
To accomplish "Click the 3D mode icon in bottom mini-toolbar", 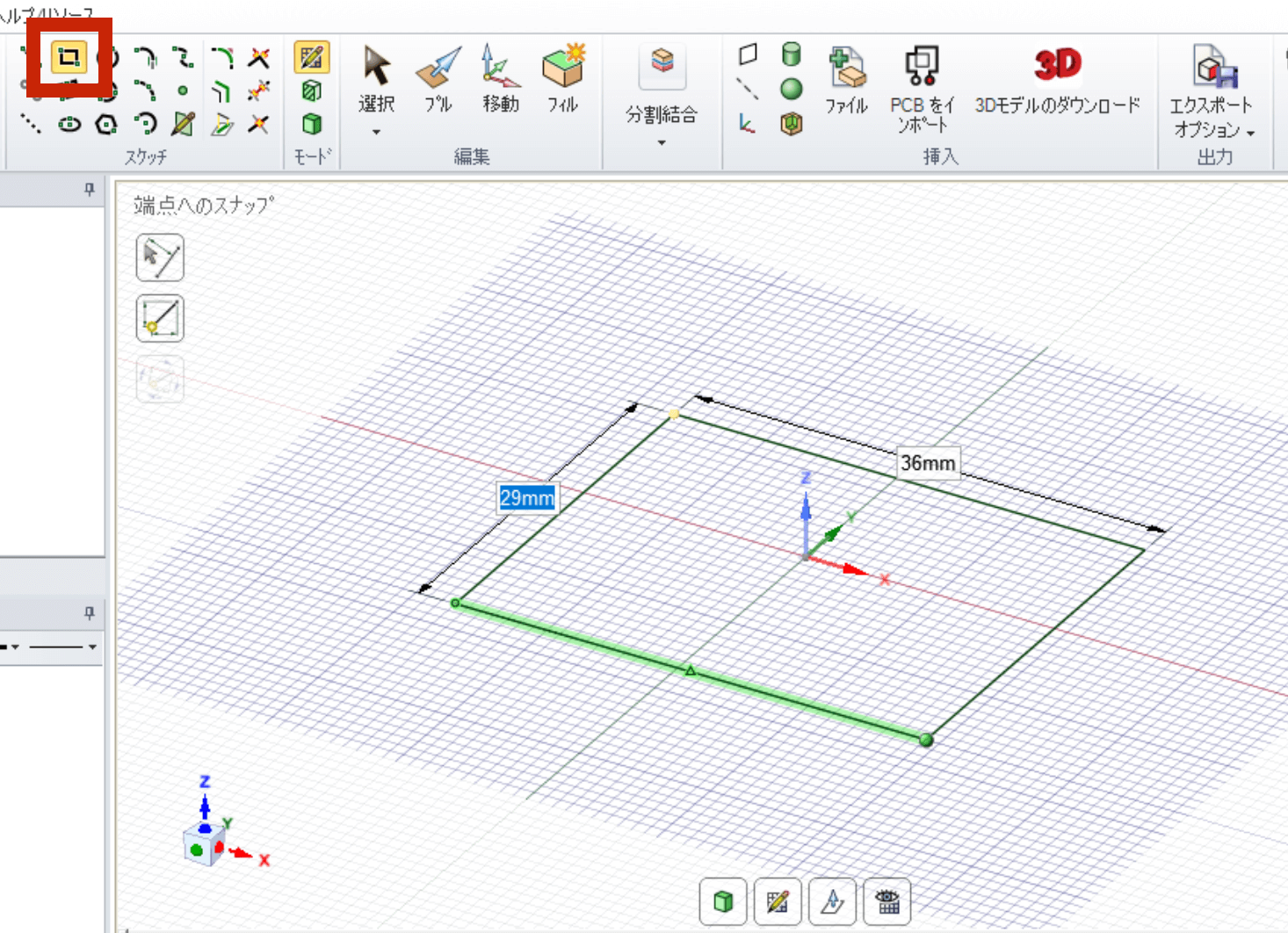I will pyautogui.click(x=723, y=902).
